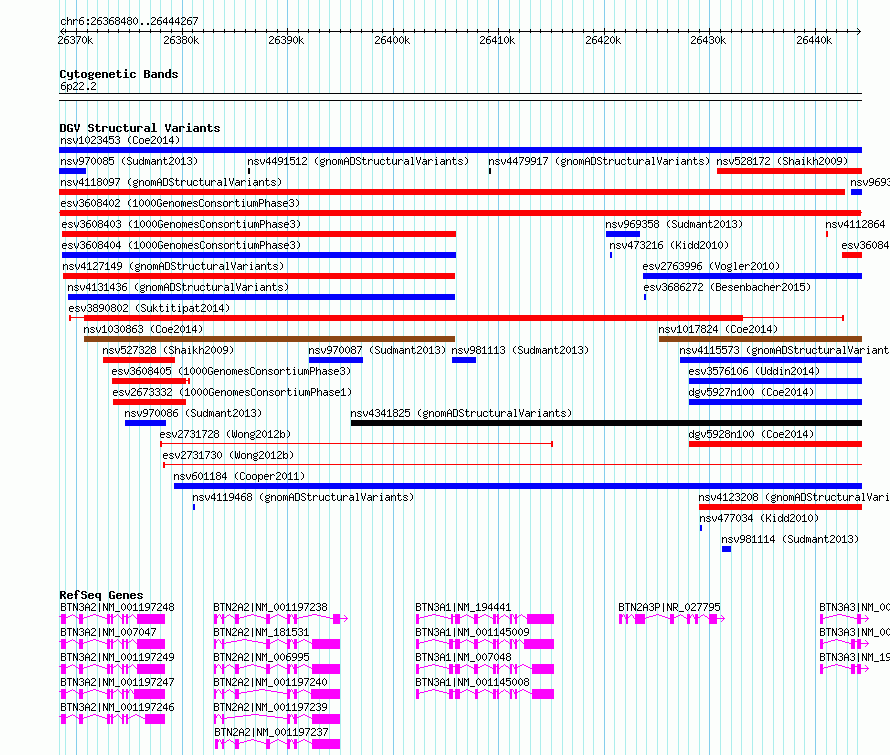Screen dimensions: 890x755
Task: Click the blue nsv601184 variant bar
Action: [x=518, y=486]
